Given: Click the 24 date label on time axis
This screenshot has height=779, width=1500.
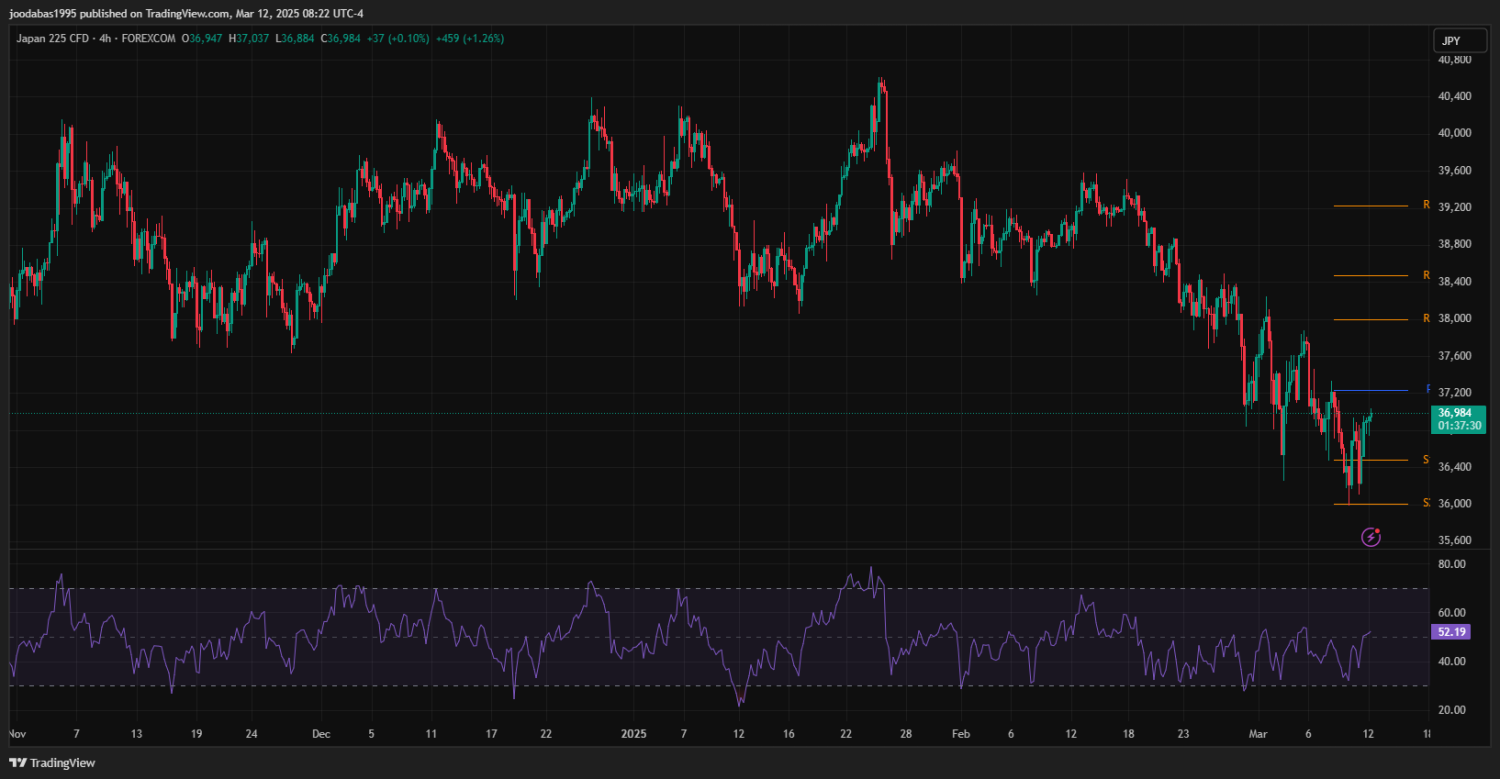Looking at the screenshot, I should [x=252, y=733].
